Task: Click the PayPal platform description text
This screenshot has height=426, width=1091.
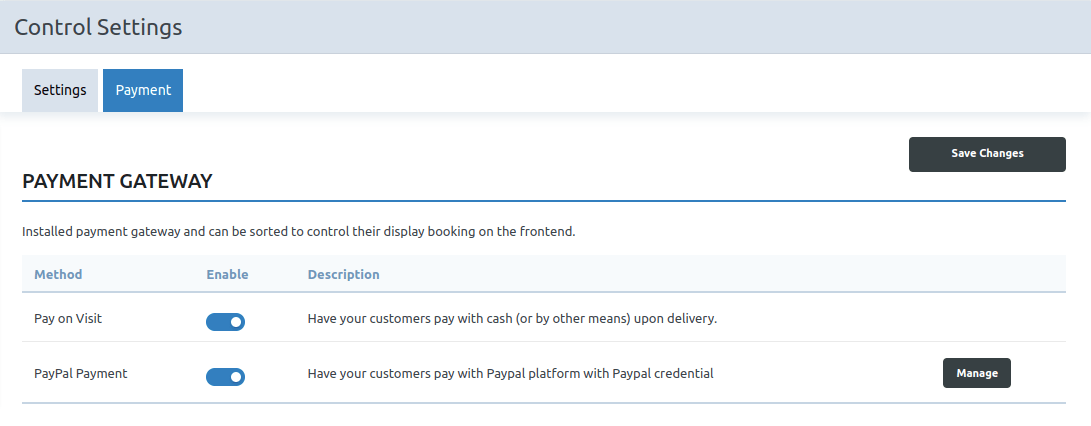Action: coord(510,374)
